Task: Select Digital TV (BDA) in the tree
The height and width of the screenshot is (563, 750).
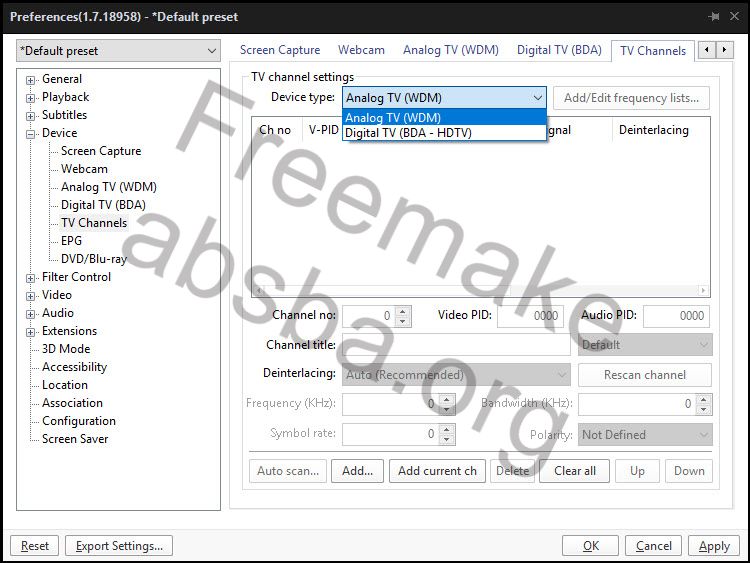Action: coord(103,205)
